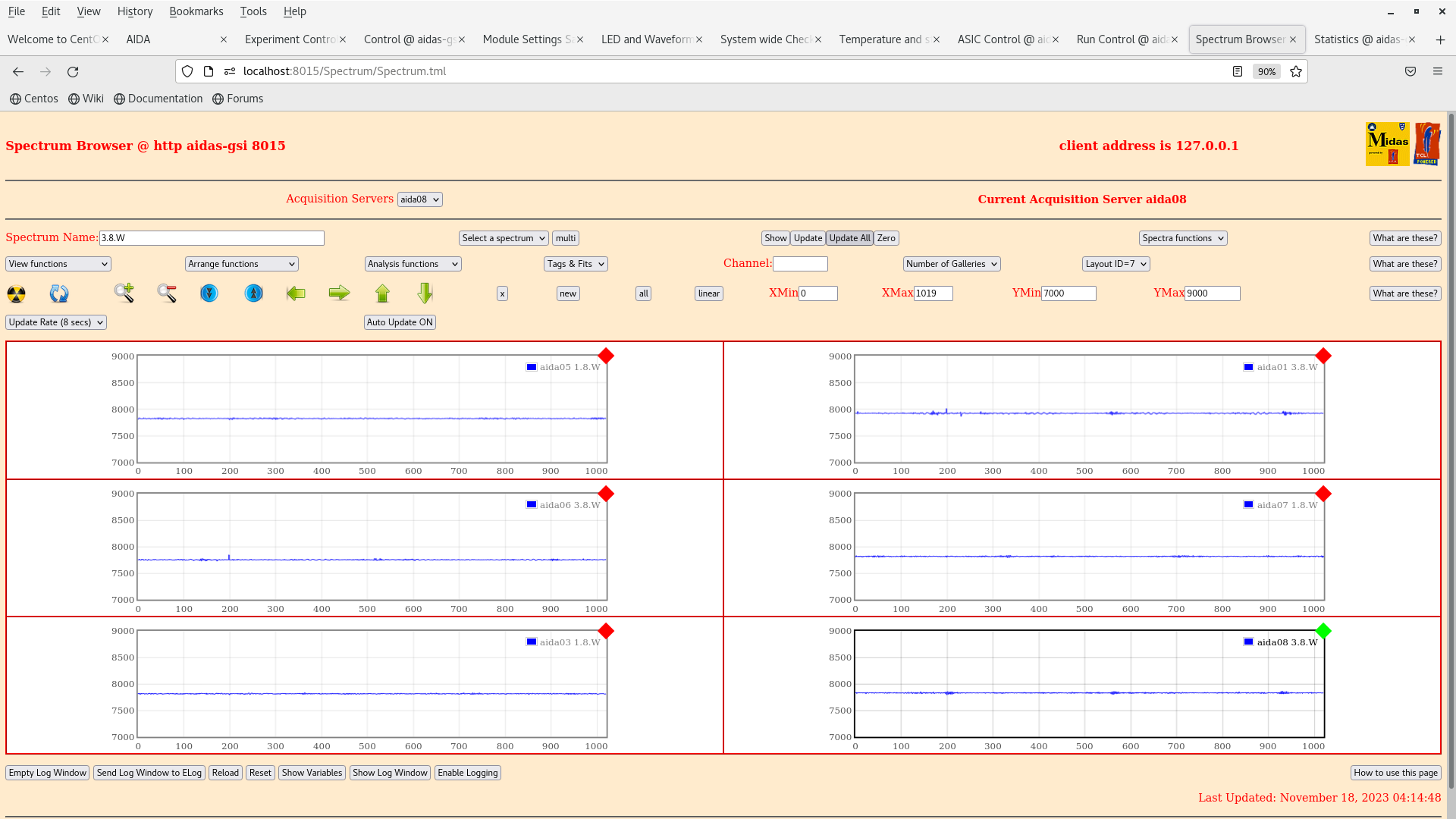
Task: Click the Show Log Window button
Action: point(390,773)
